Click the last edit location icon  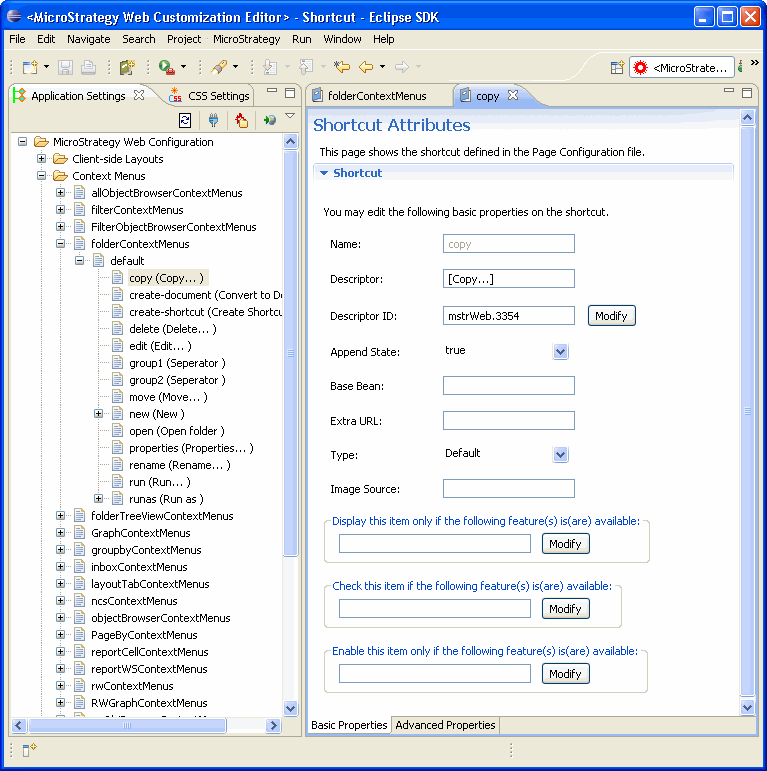coord(342,67)
